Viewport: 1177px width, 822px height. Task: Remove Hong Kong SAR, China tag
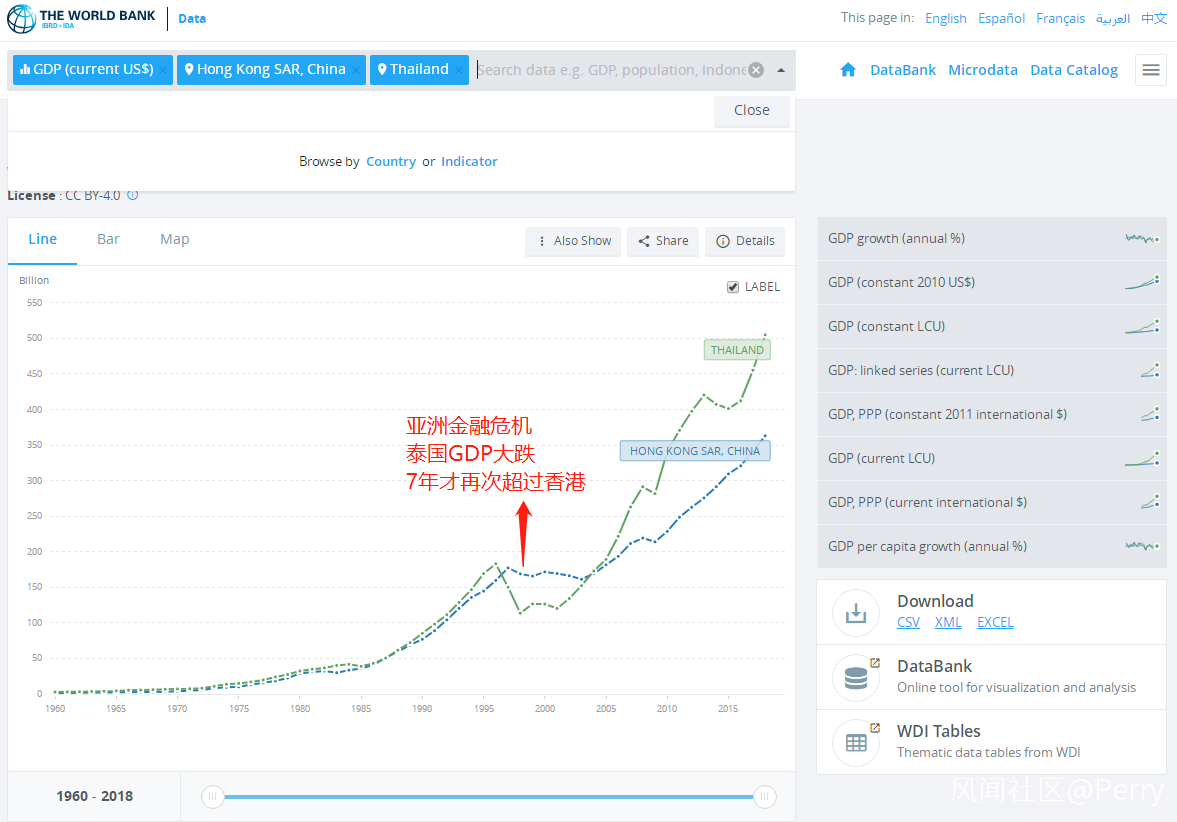(x=356, y=71)
